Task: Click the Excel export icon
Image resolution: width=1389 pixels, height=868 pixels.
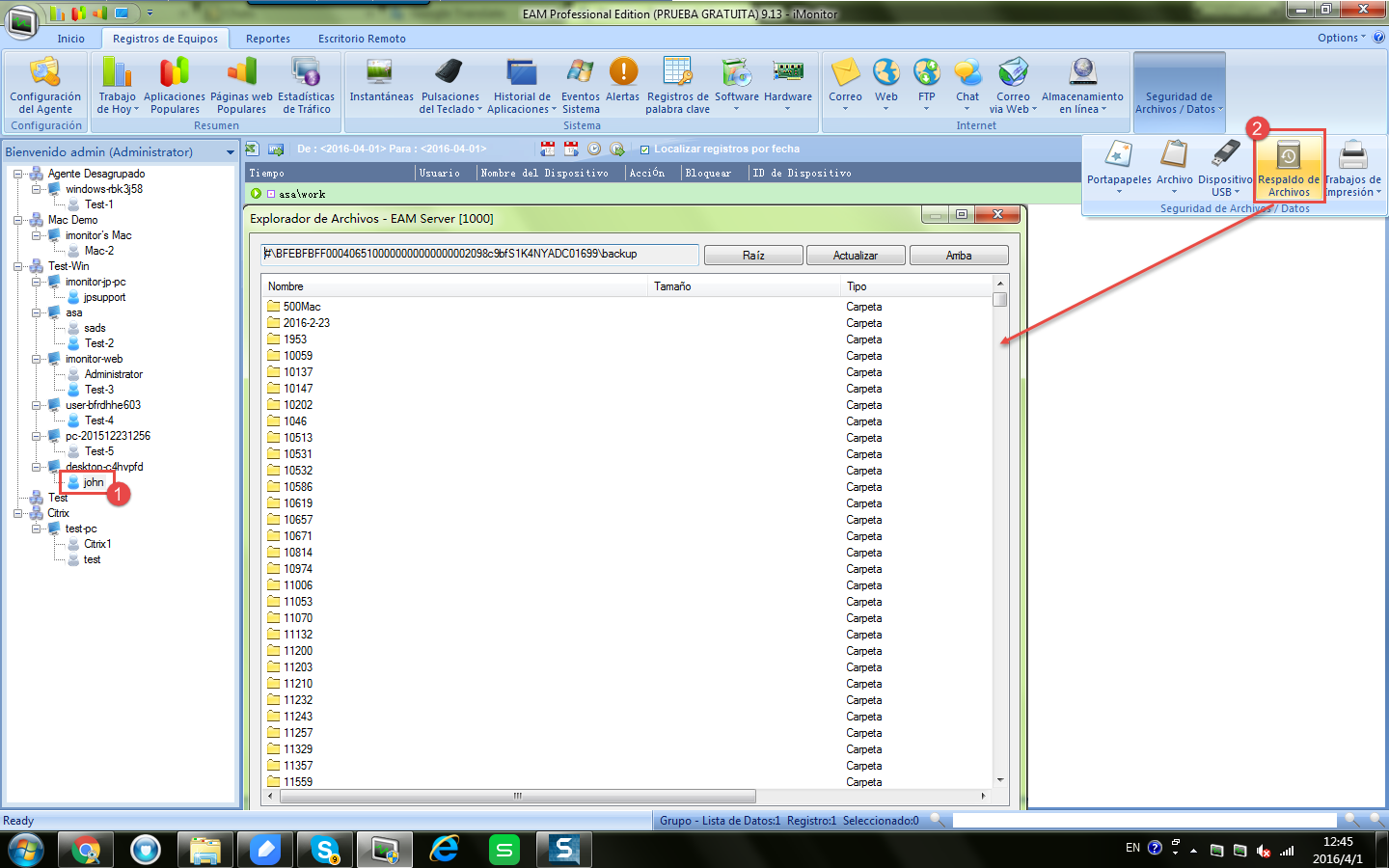Action: click(252, 149)
